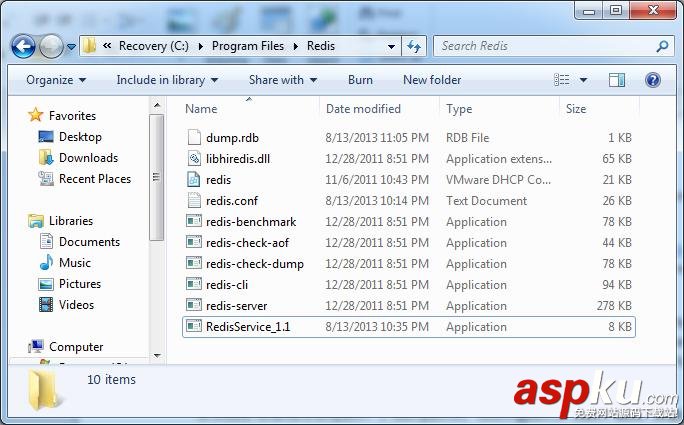Click navigation pane scroll up arrow
Image resolution: width=684 pixels, height=425 pixels.
[157, 105]
